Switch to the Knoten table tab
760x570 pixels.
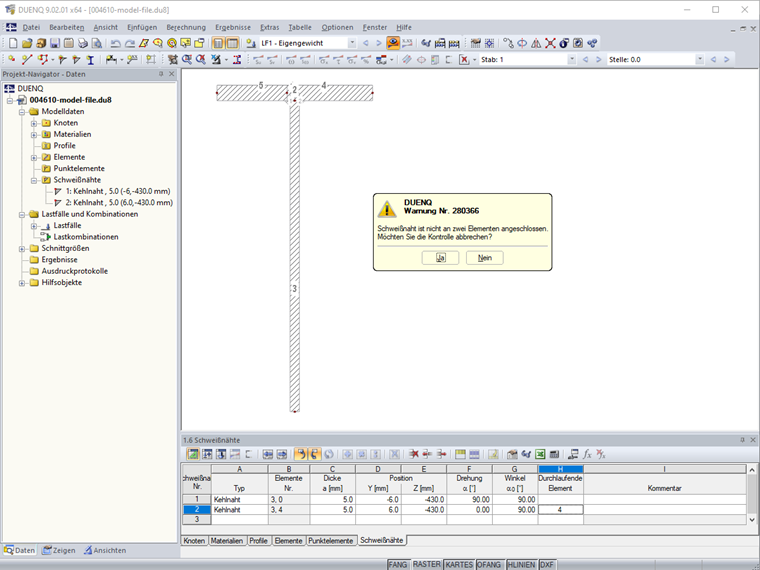coord(194,540)
